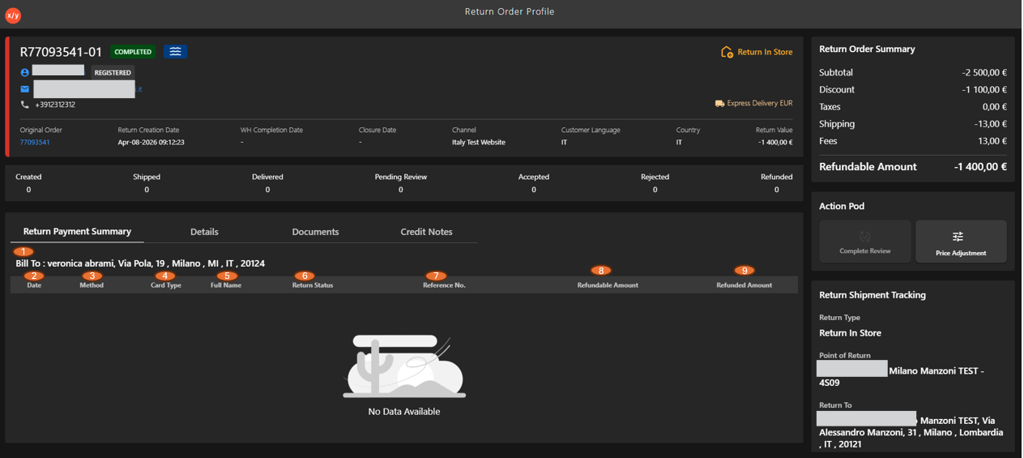Click the Price Adjustment sliders icon

958,237
